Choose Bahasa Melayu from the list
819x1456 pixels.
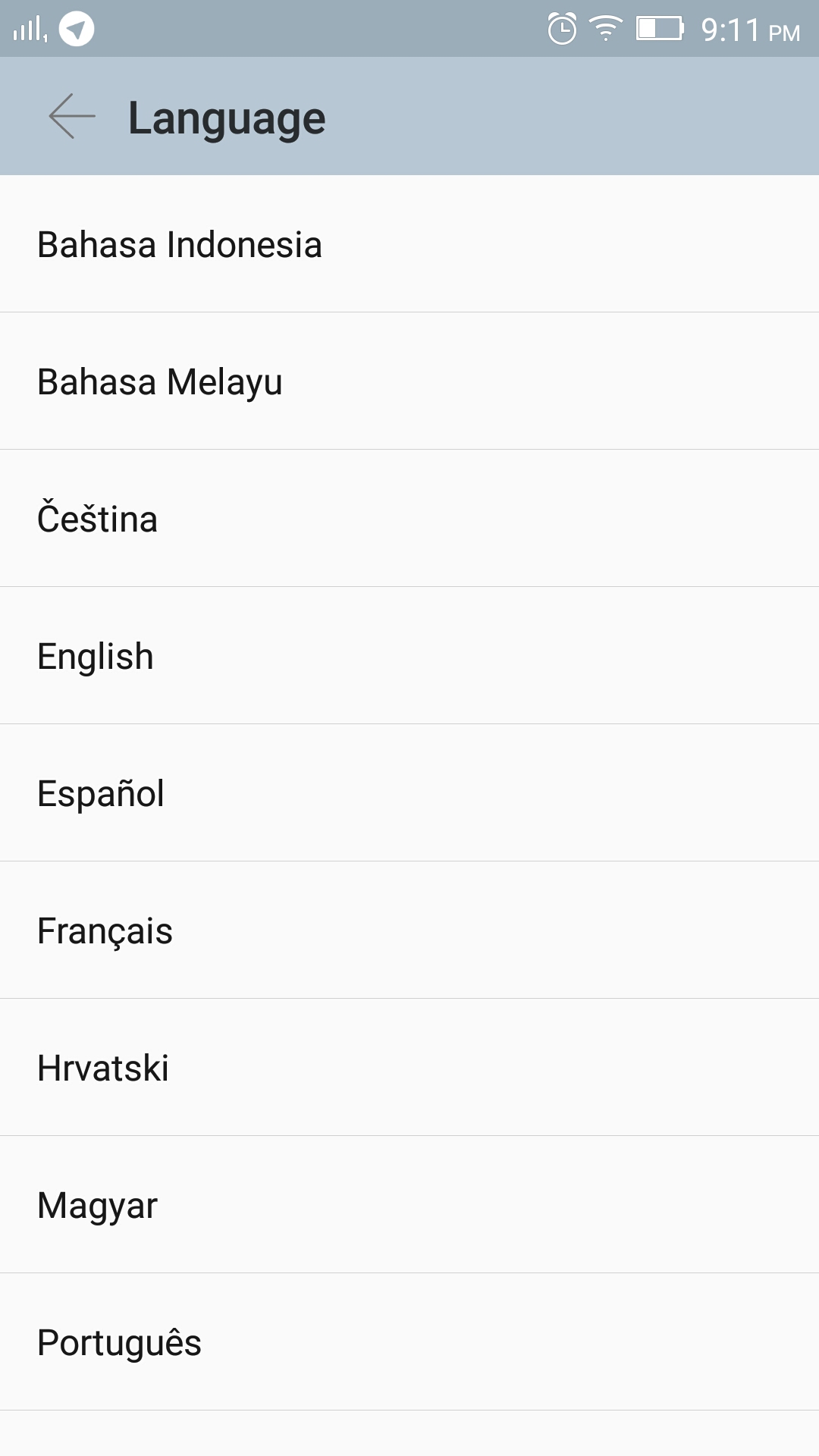[x=160, y=381]
